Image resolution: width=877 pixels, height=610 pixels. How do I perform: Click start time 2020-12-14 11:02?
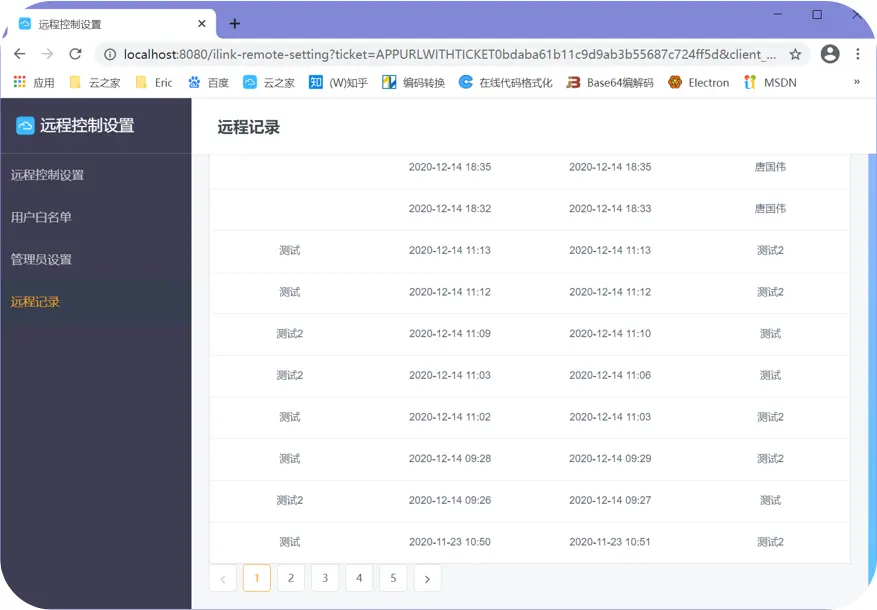click(x=450, y=417)
